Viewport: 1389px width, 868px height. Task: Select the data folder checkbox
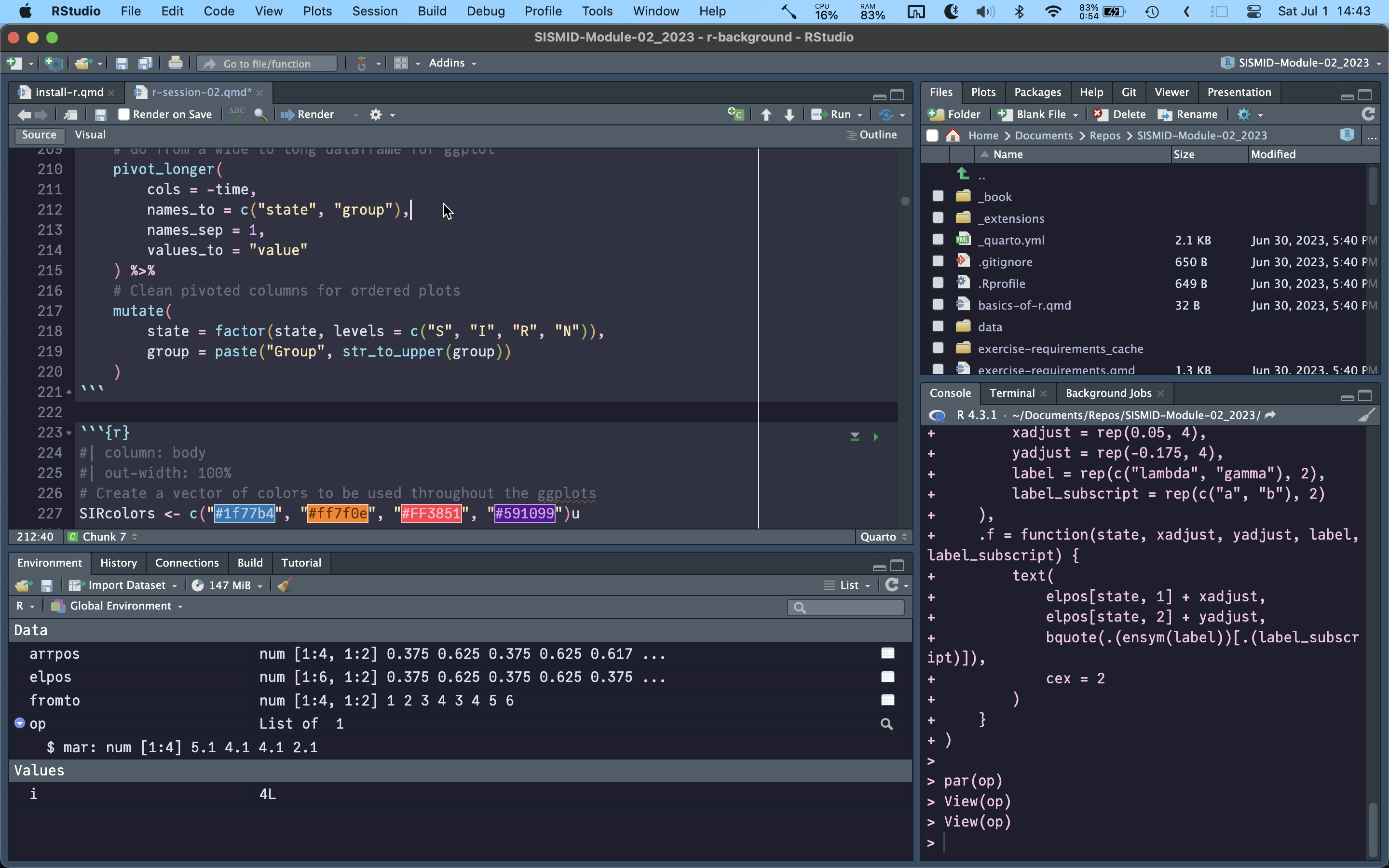pos(938,326)
